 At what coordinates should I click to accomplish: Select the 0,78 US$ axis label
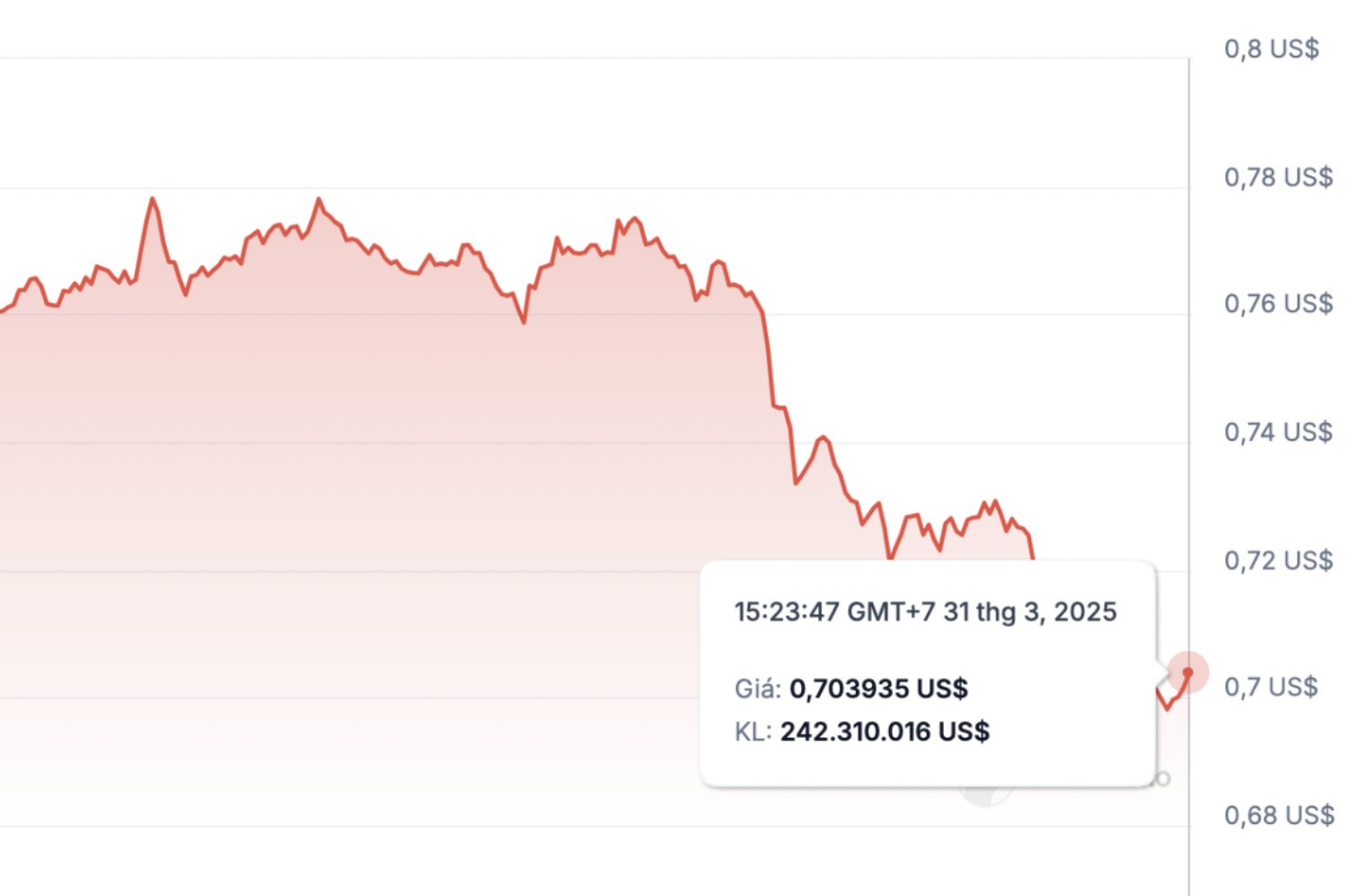coord(1278,177)
